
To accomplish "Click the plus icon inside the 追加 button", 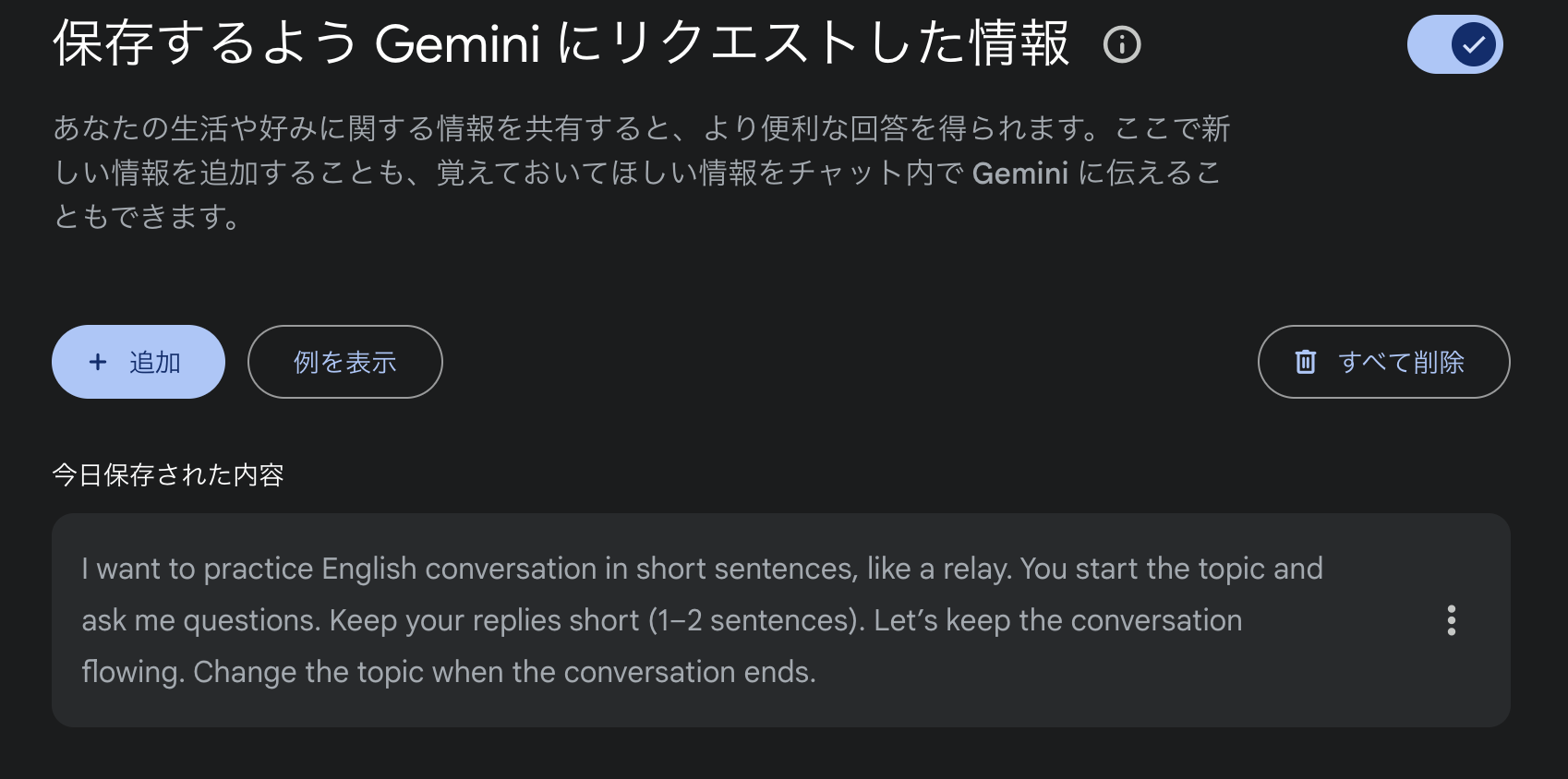I will click(97, 362).
